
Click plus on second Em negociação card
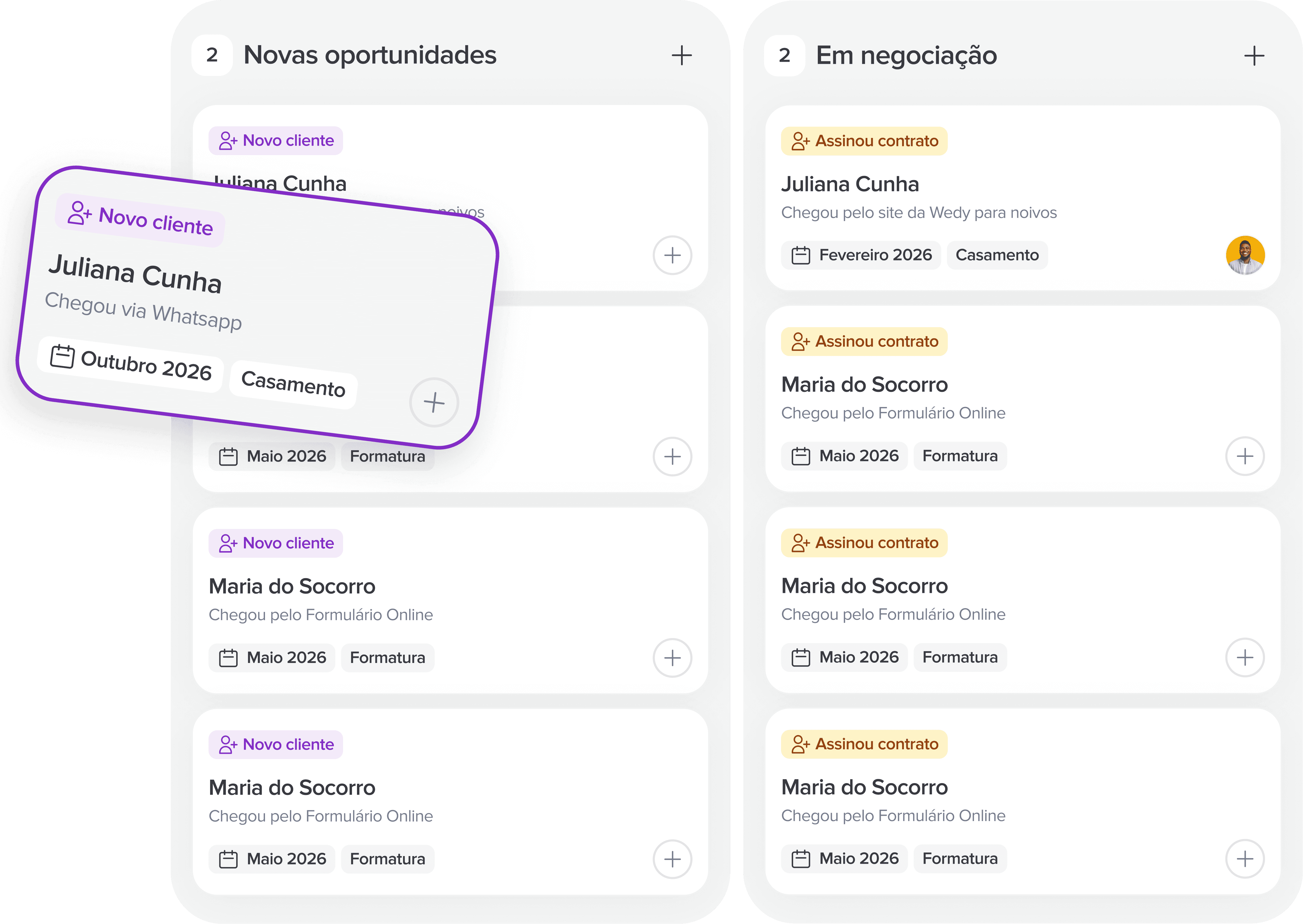click(1244, 456)
